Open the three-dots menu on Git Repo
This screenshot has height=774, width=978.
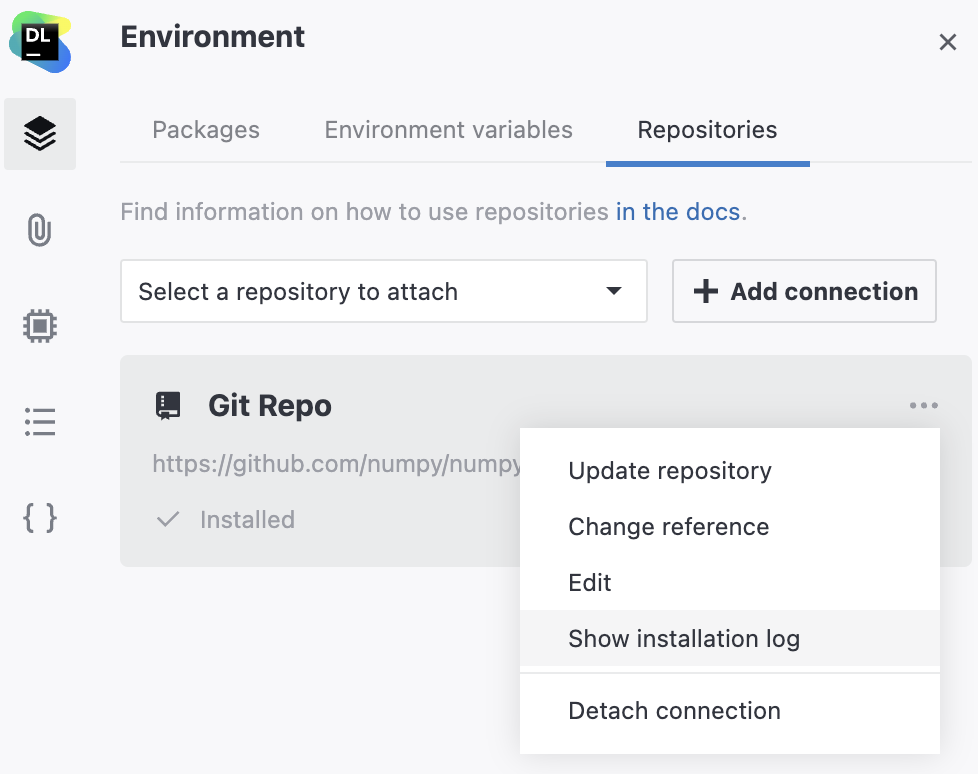(x=923, y=405)
